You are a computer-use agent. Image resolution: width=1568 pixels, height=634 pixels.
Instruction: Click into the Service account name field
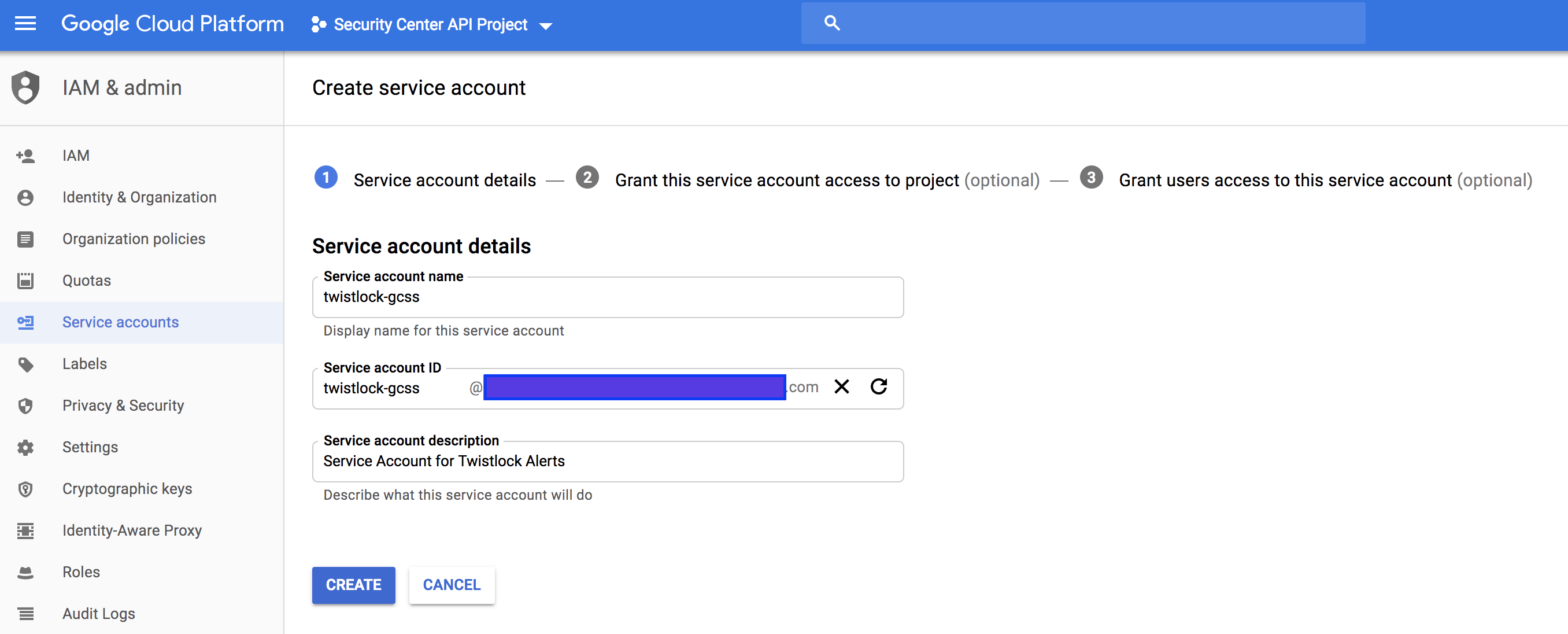coord(607,297)
